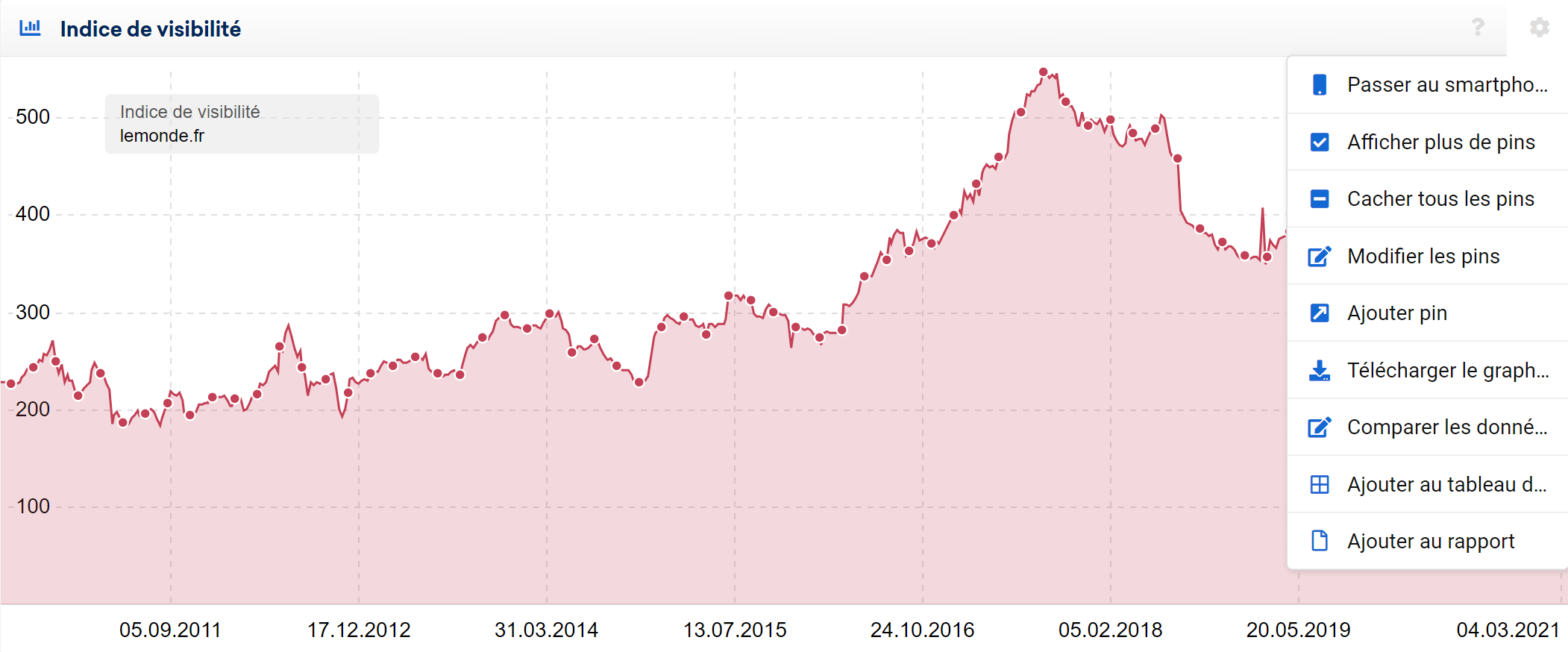Click the Ajouter au tableau grid icon
Screen dimensions: 1568x652
pyautogui.click(x=1320, y=484)
